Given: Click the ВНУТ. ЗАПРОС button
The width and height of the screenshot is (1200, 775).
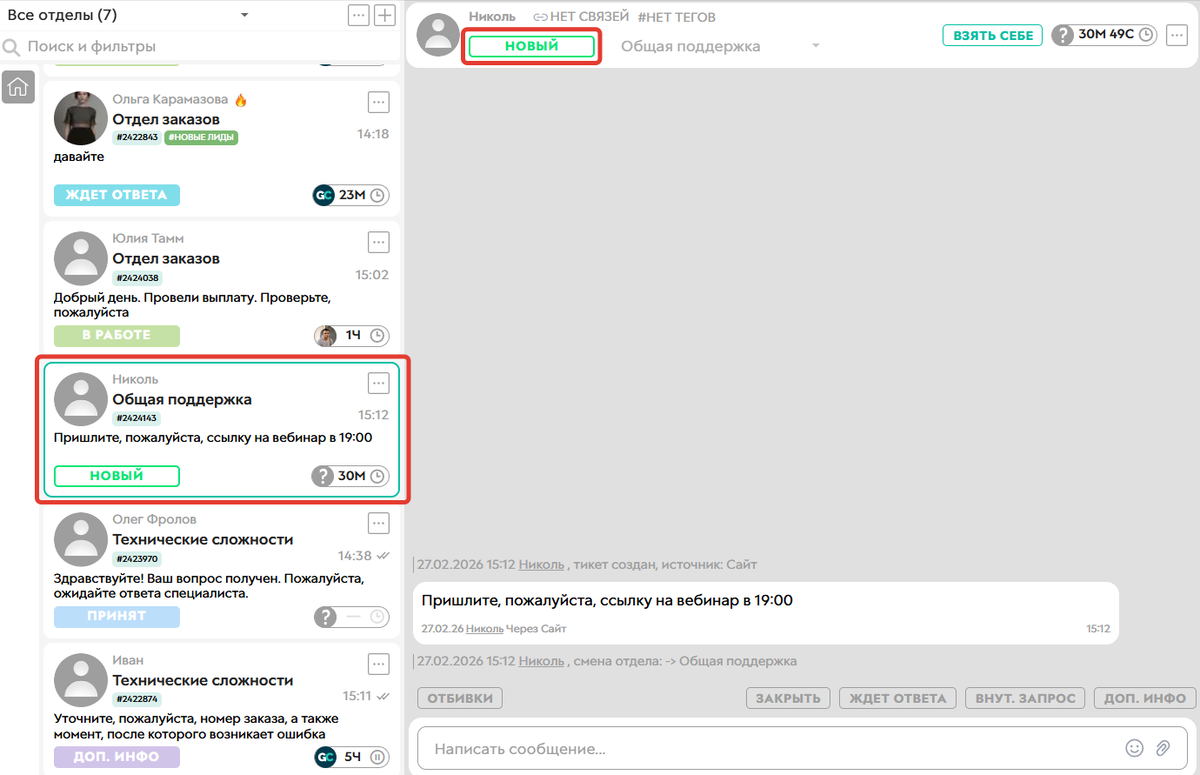Looking at the screenshot, I should click(x=1025, y=699).
